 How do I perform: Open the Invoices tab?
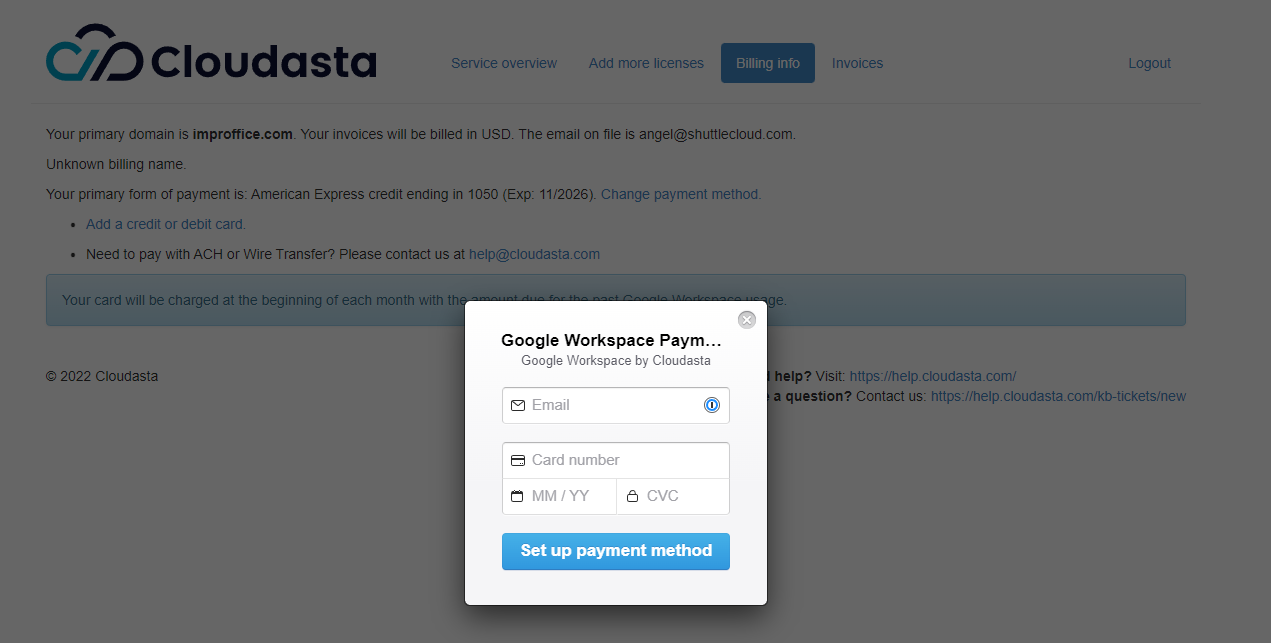click(857, 63)
